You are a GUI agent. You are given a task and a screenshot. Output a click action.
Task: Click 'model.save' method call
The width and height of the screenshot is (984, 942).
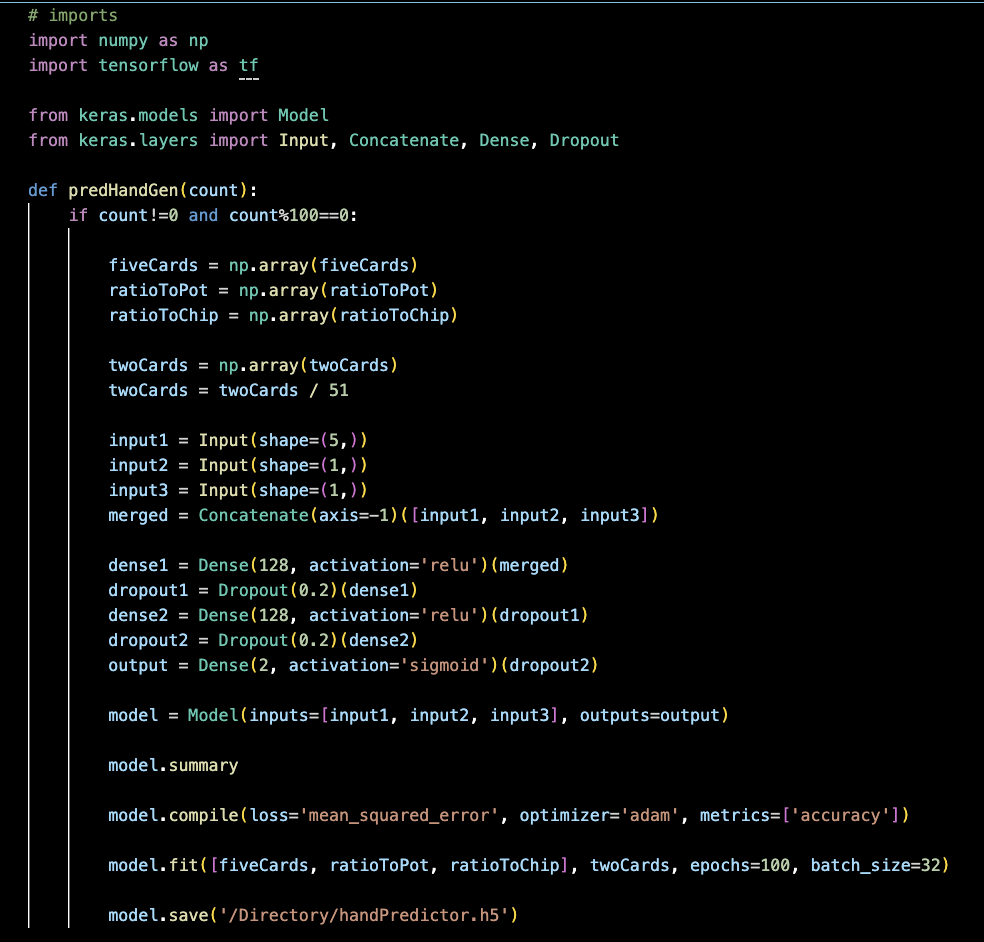click(158, 916)
